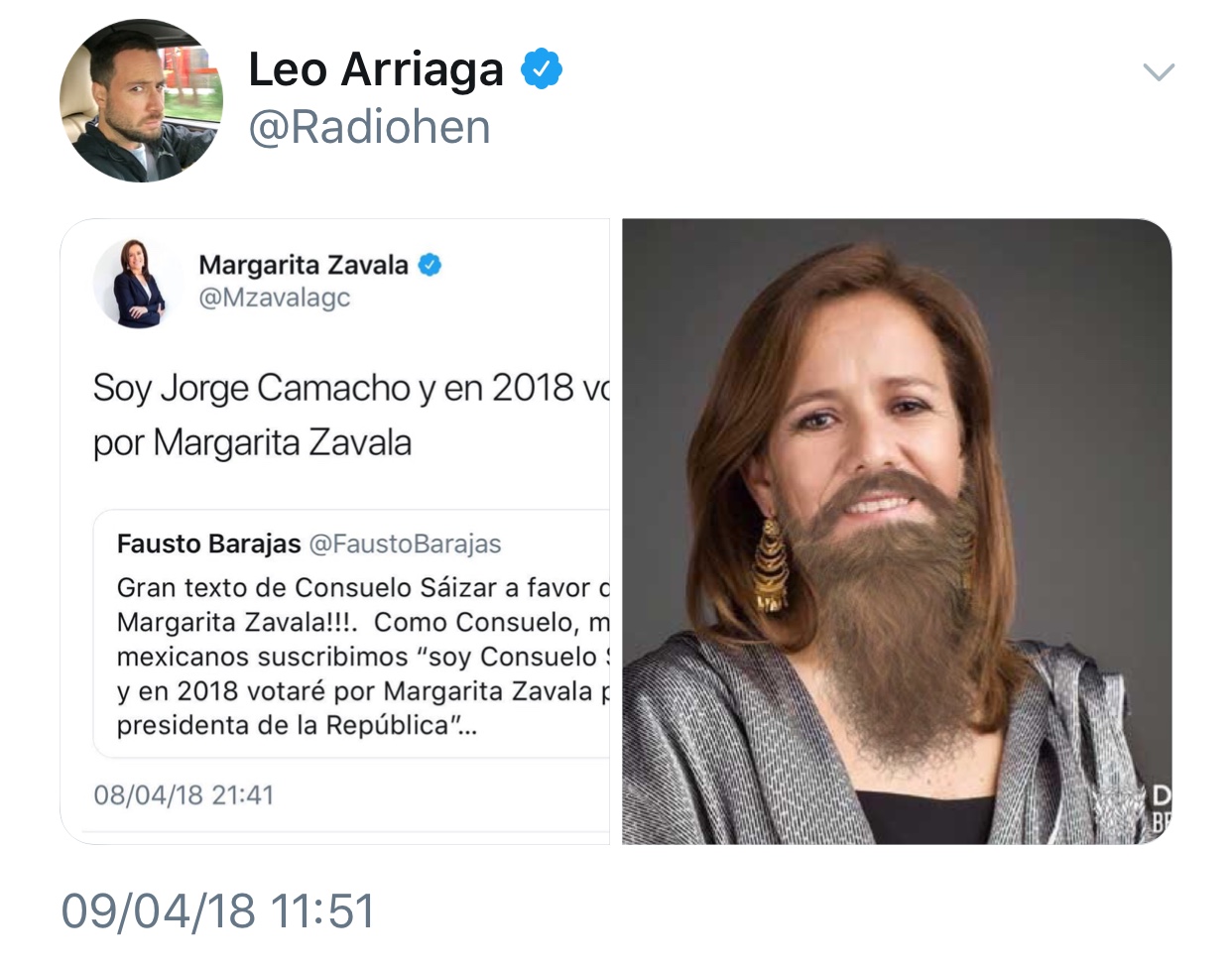Screen dimensions: 1232x970
Task: Click the @Mzavalagc handle
Action: pos(275,298)
